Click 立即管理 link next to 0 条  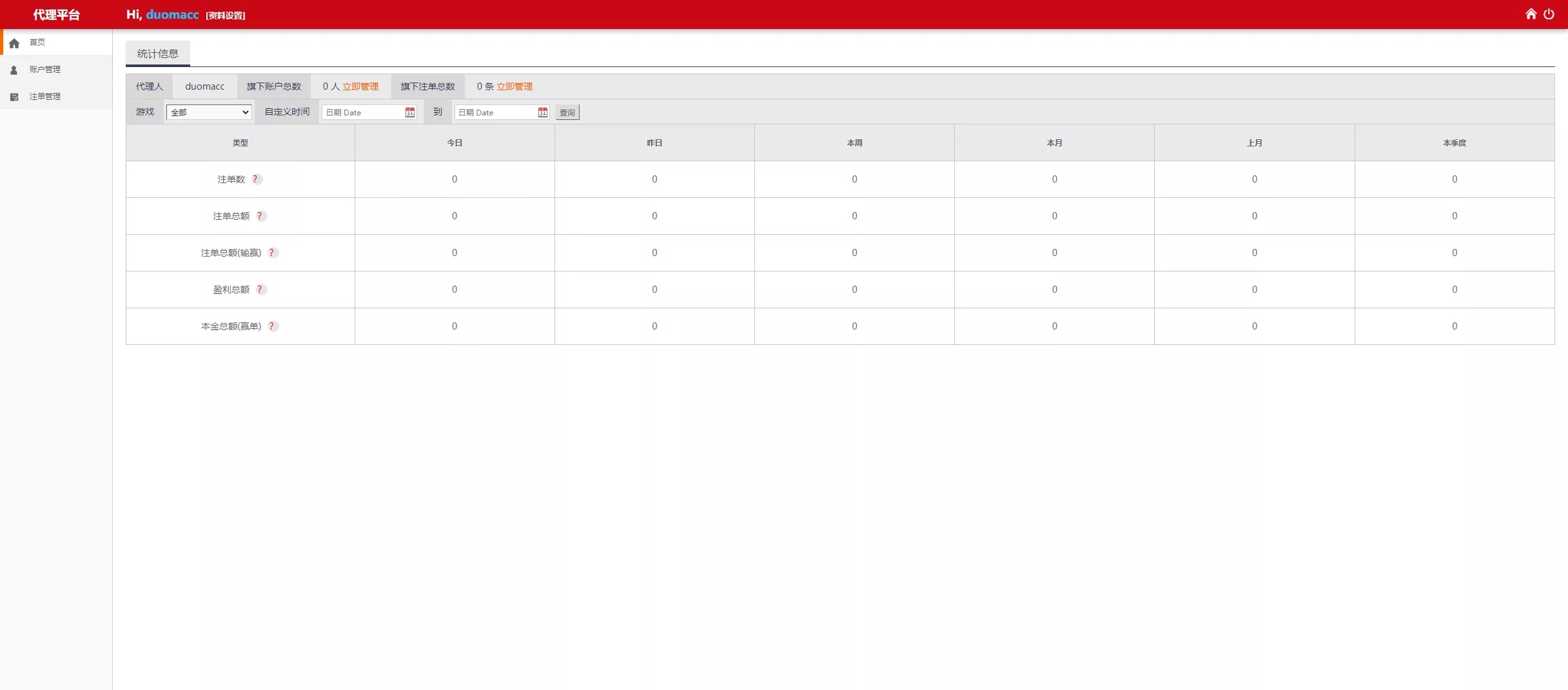click(x=514, y=86)
